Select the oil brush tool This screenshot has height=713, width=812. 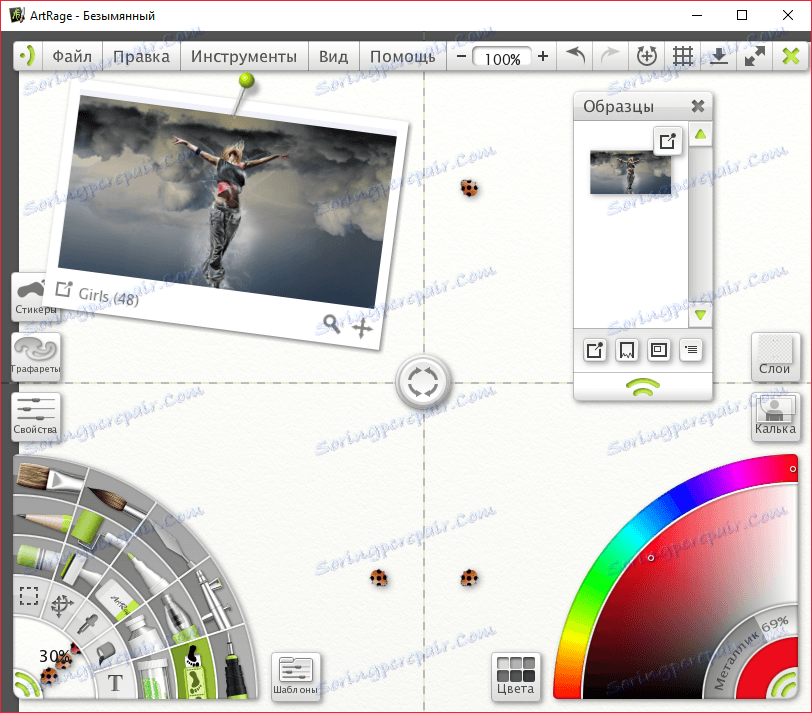click(45, 478)
